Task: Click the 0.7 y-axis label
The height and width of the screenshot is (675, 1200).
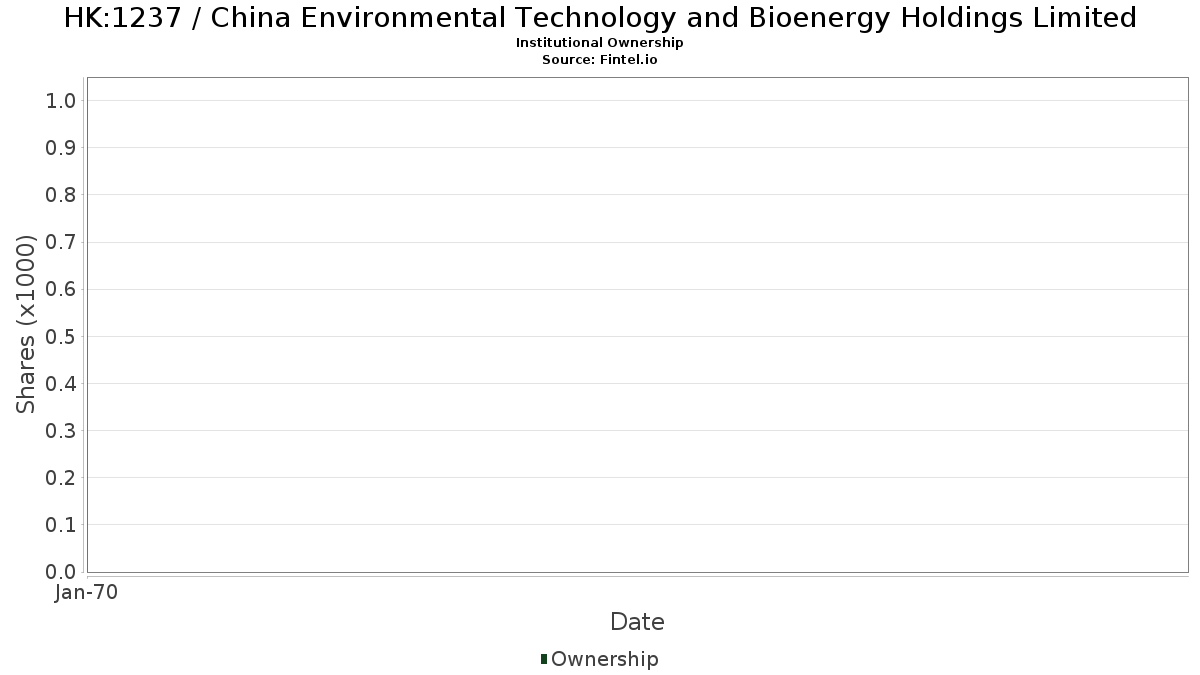Action: pyautogui.click(x=61, y=242)
